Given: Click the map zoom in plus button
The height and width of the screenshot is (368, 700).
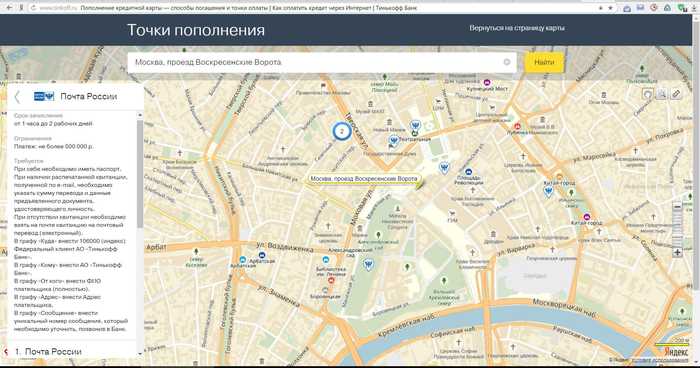Looking at the screenshot, I should (677, 252).
